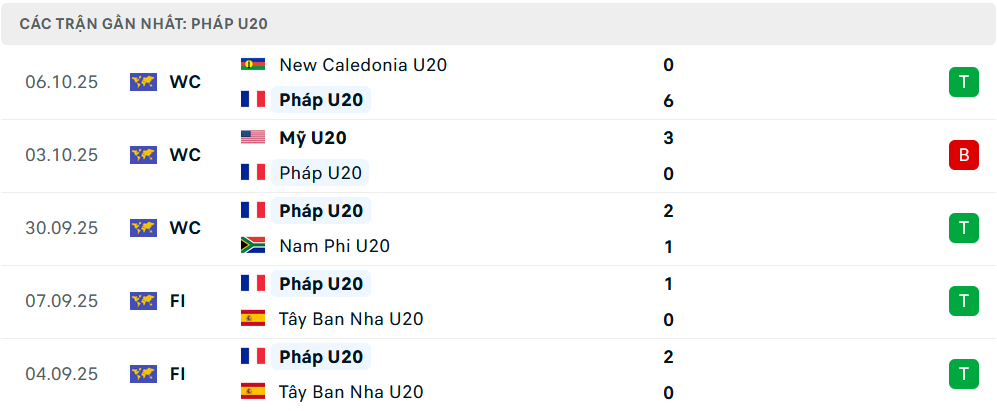Click the South Africa flag icon
The height and width of the screenshot is (411, 997).
click(x=253, y=245)
